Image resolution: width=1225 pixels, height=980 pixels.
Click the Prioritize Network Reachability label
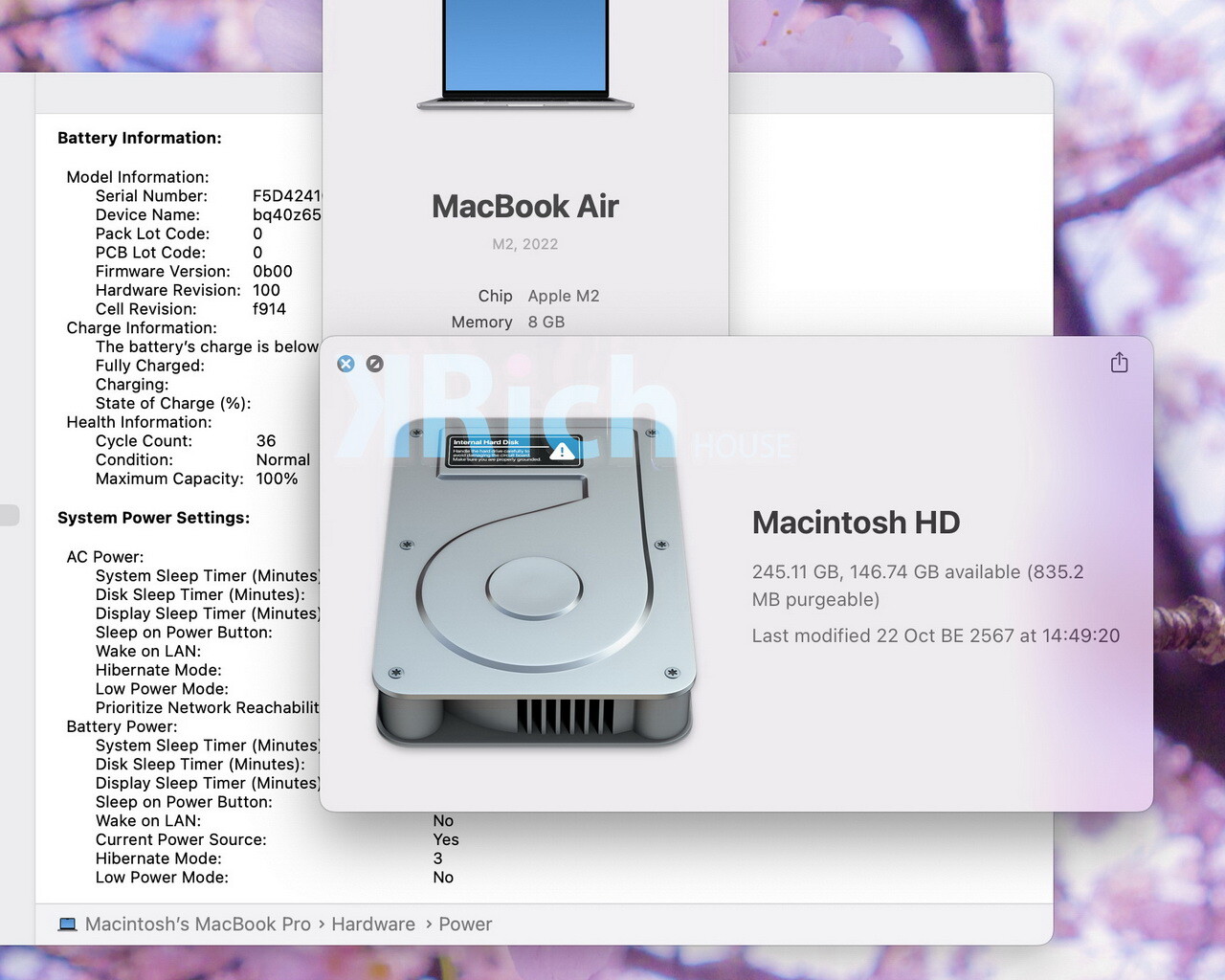(207, 708)
